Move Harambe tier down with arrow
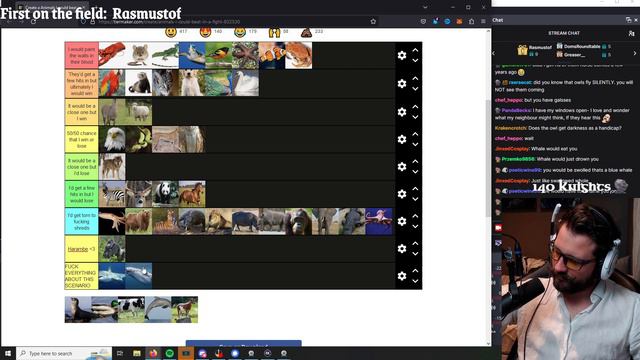Viewport: 640px width, 360px height. coord(415,254)
